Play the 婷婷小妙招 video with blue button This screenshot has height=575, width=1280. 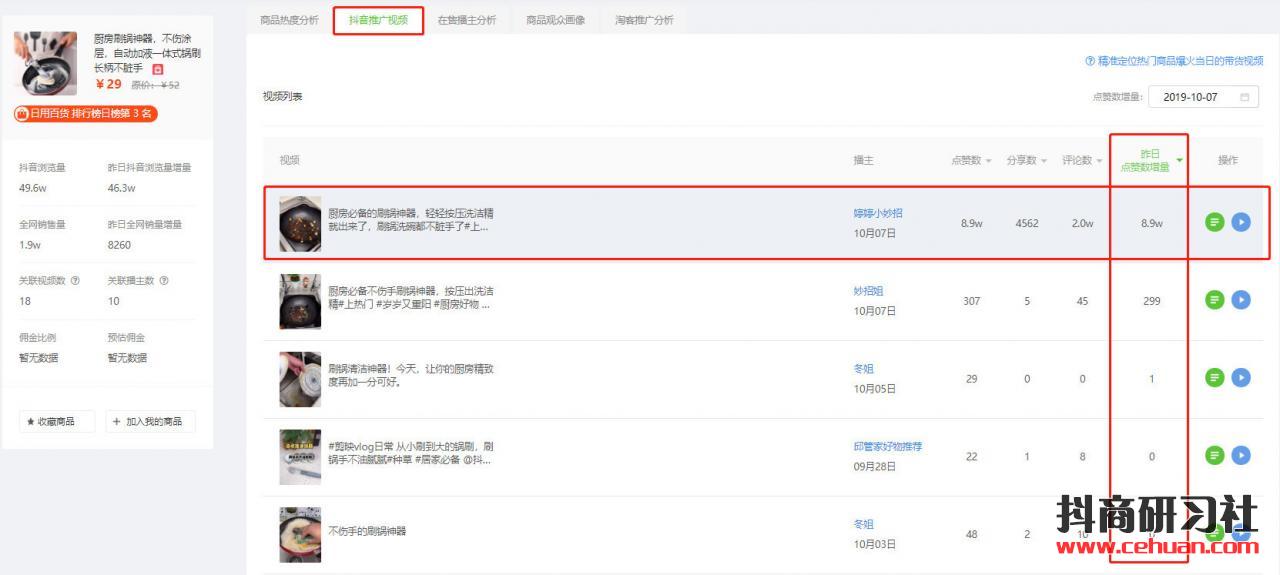tap(1241, 222)
